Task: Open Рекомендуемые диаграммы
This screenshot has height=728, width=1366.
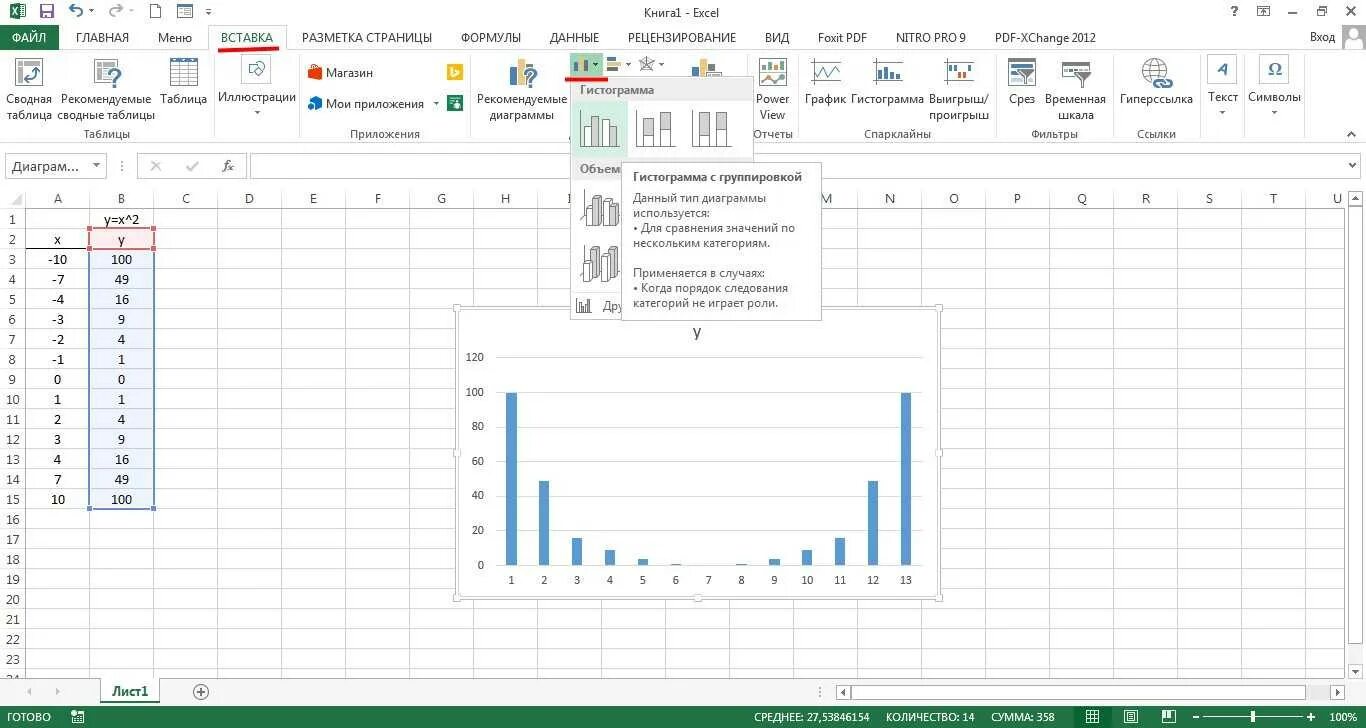Action: click(521, 89)
